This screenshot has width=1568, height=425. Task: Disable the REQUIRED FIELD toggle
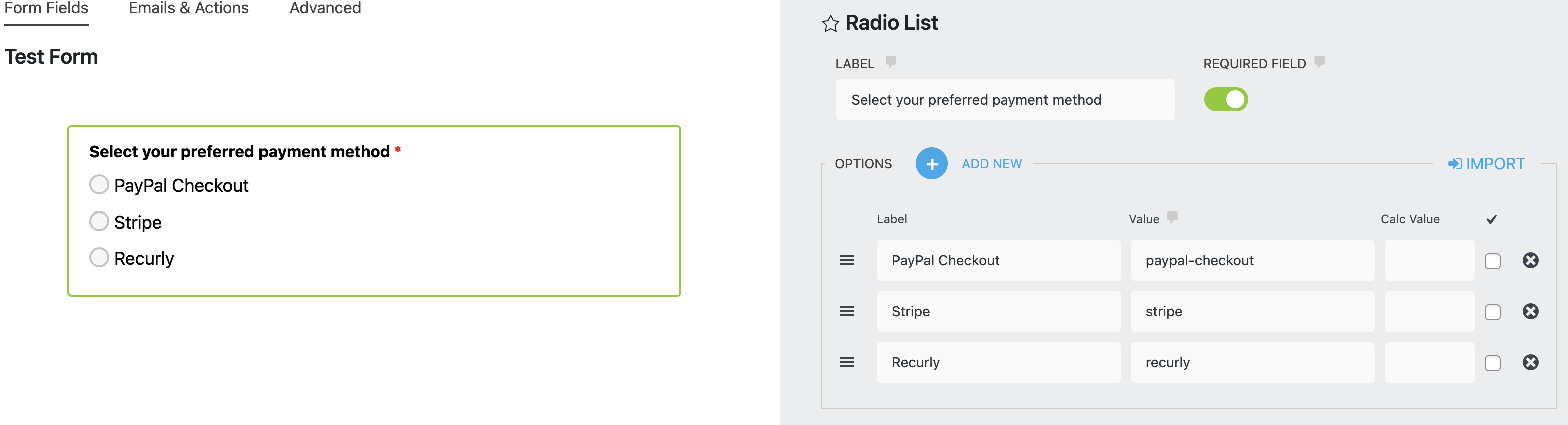pyautogui.click(x=1225, y=99)
